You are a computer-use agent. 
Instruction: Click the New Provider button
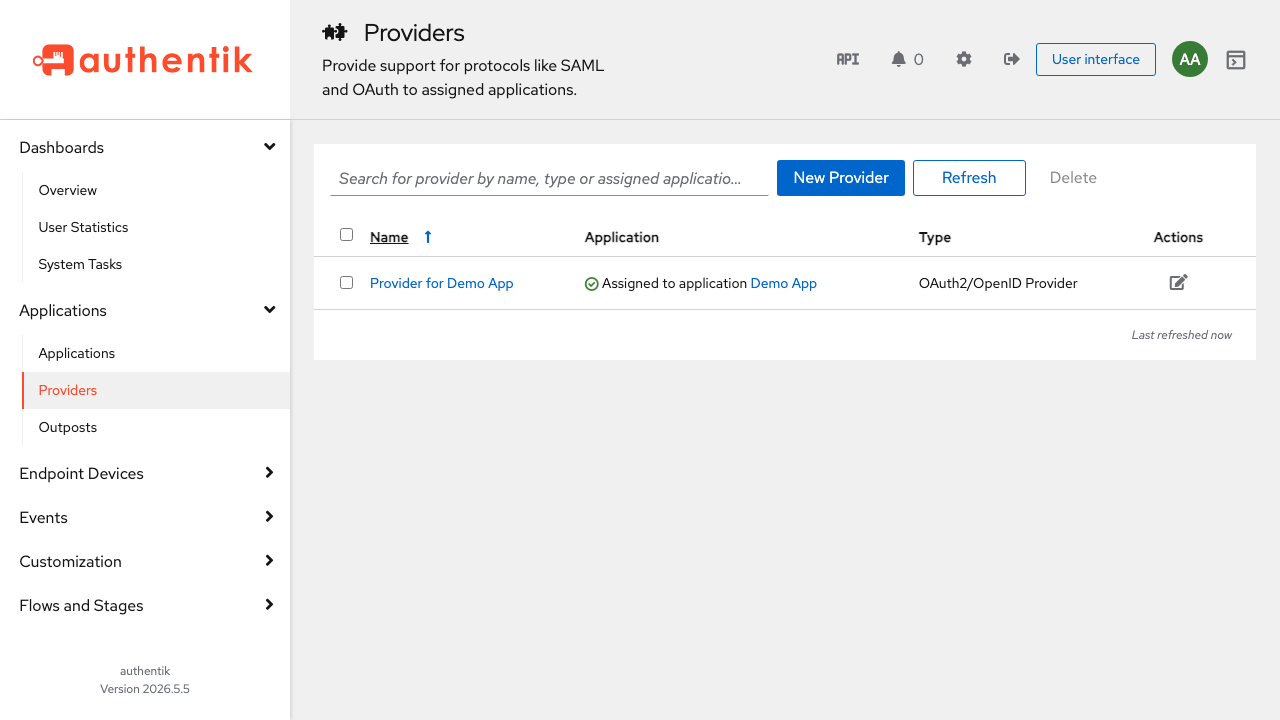coord(841,178)
